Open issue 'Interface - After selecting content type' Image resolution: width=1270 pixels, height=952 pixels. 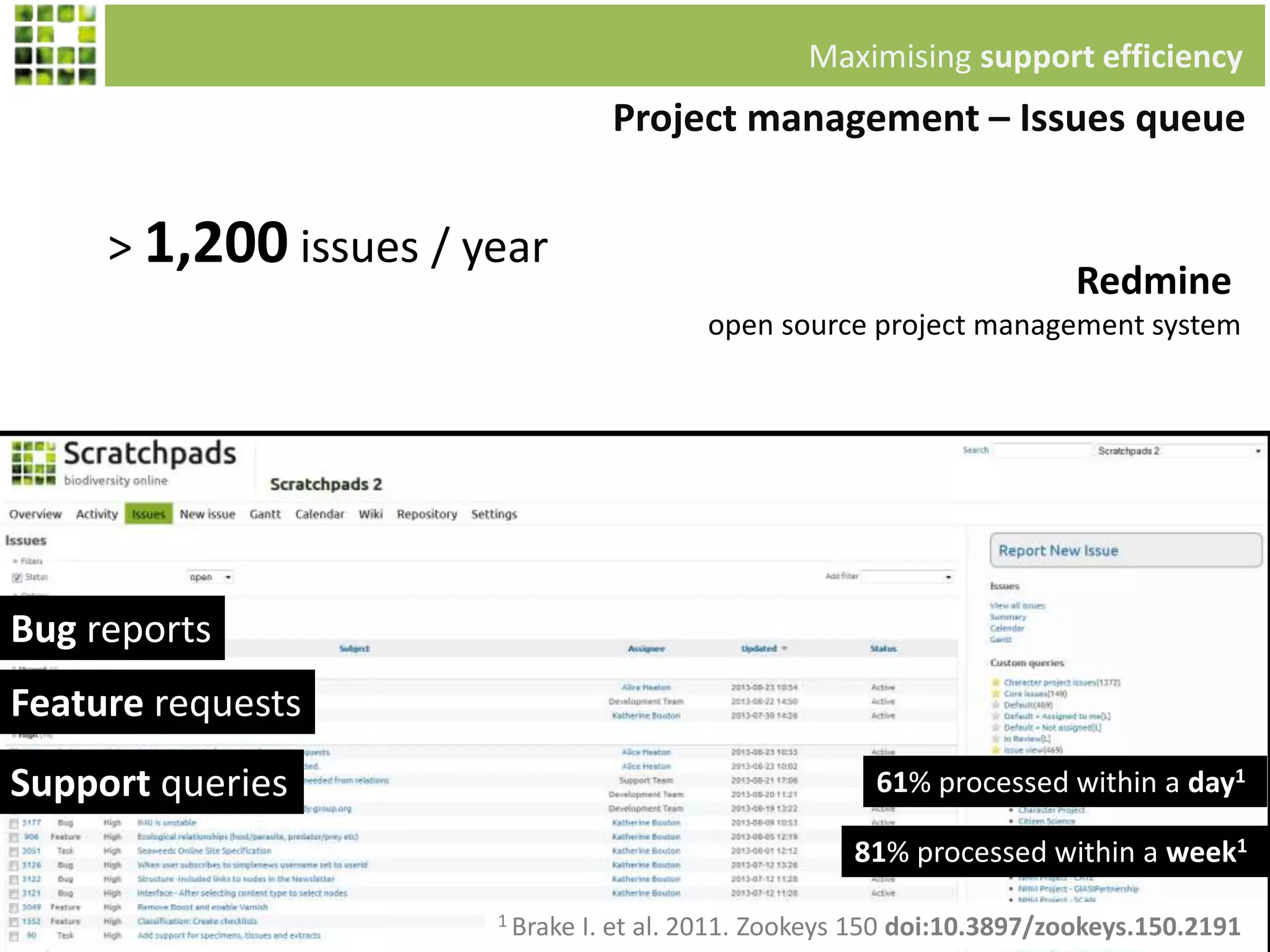(242, 893)
